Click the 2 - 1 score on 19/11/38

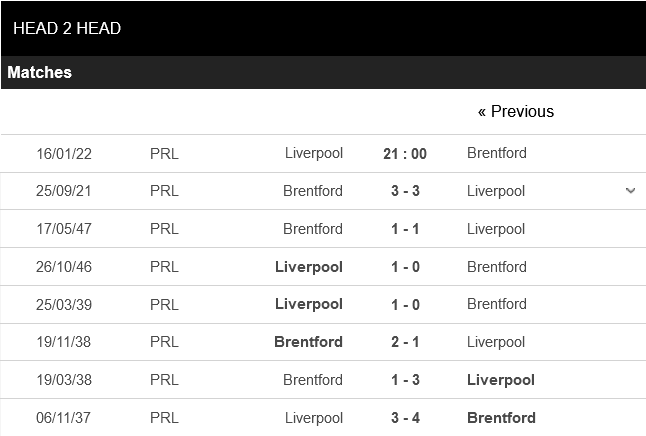click(405, 342)
